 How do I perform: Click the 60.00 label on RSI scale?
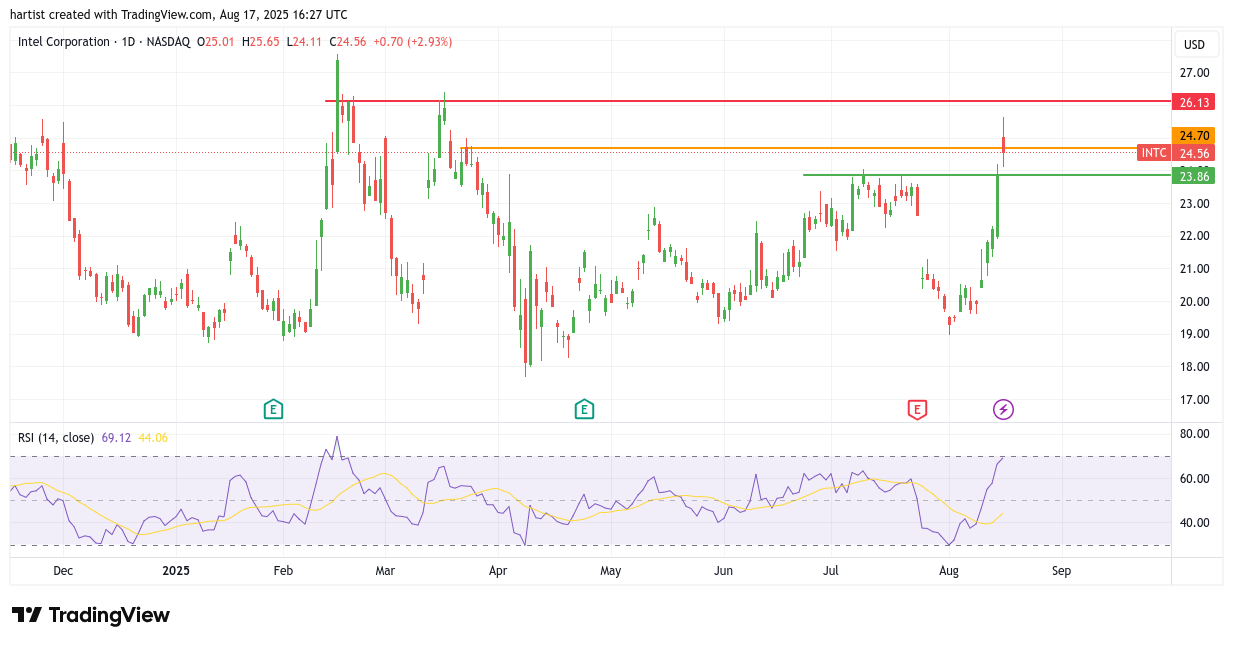[x=1194, y=479]
